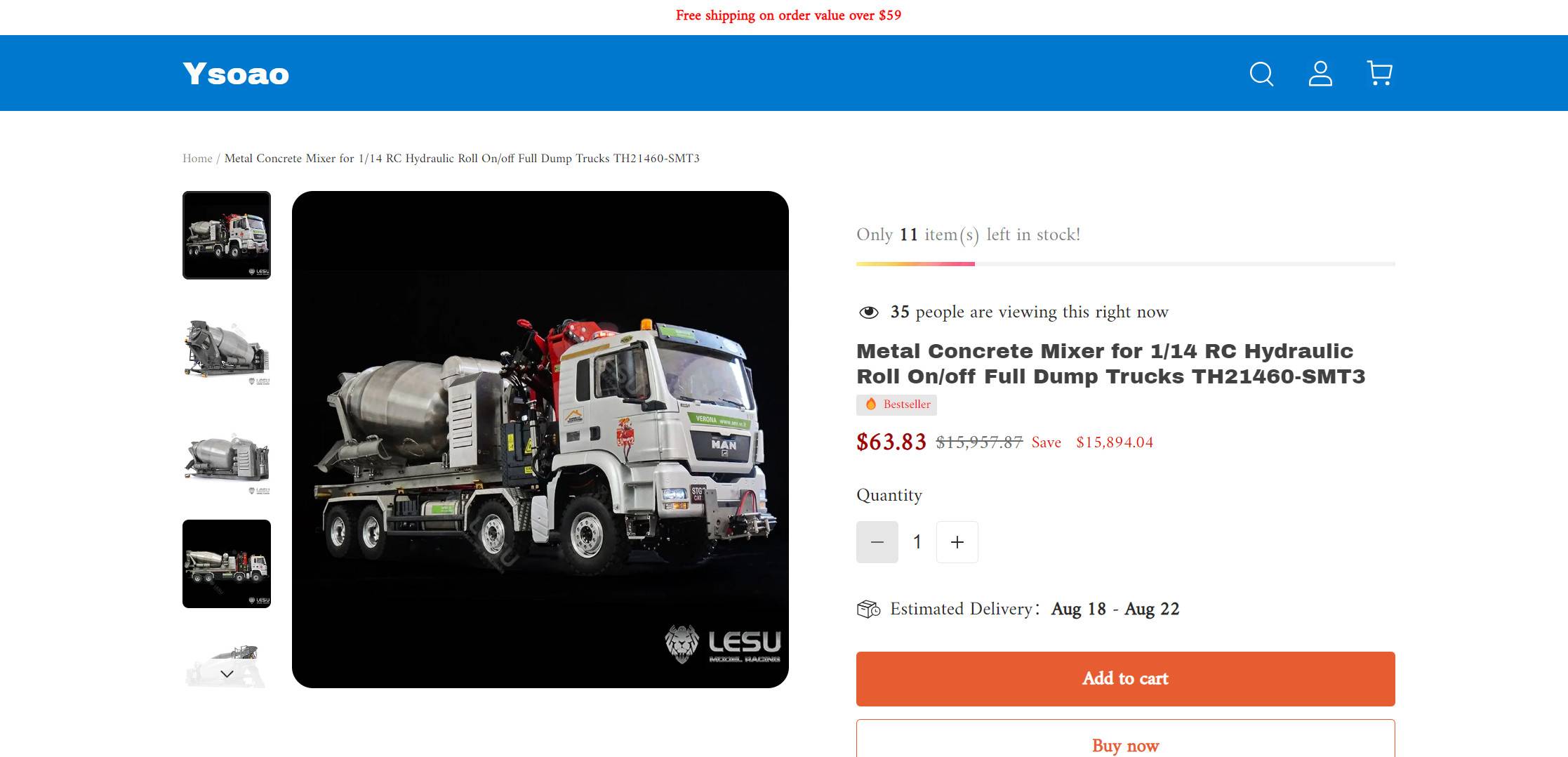
Task: Increase quantity with plus button
Action: [957, 542]
